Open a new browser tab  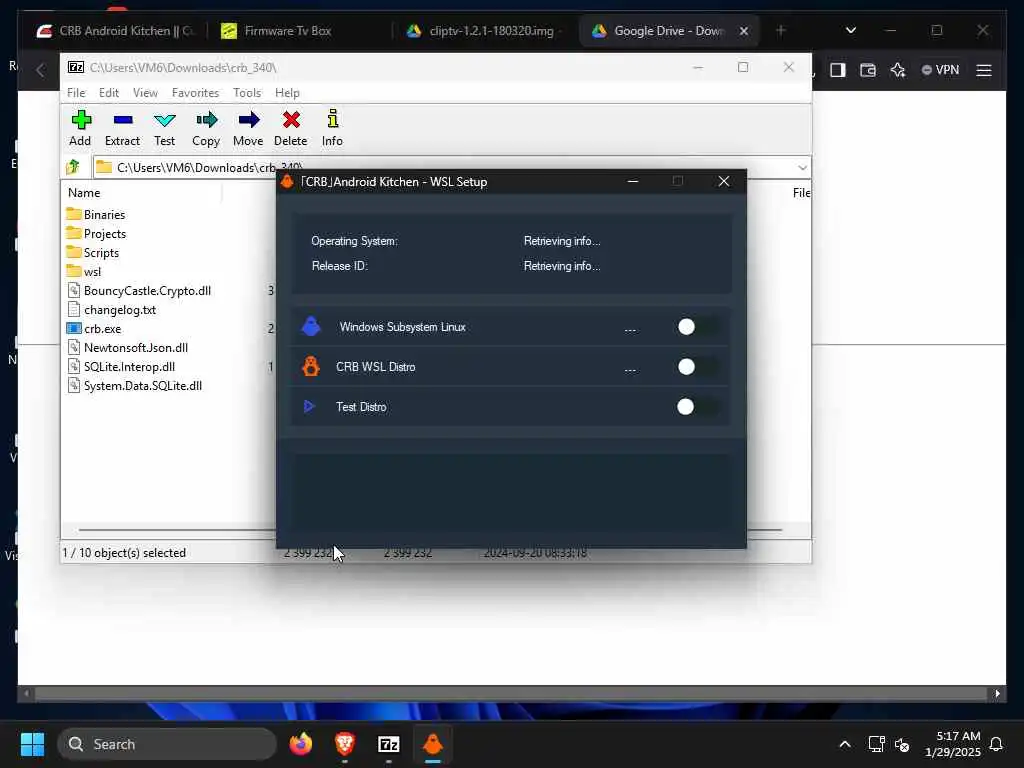click(x=781, y=31)
